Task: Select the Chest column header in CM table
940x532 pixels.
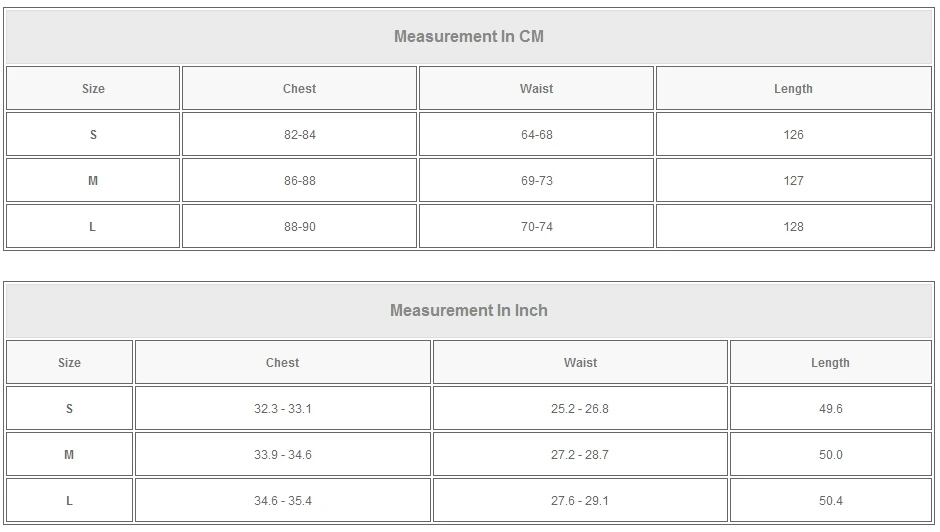Action: 299,89
